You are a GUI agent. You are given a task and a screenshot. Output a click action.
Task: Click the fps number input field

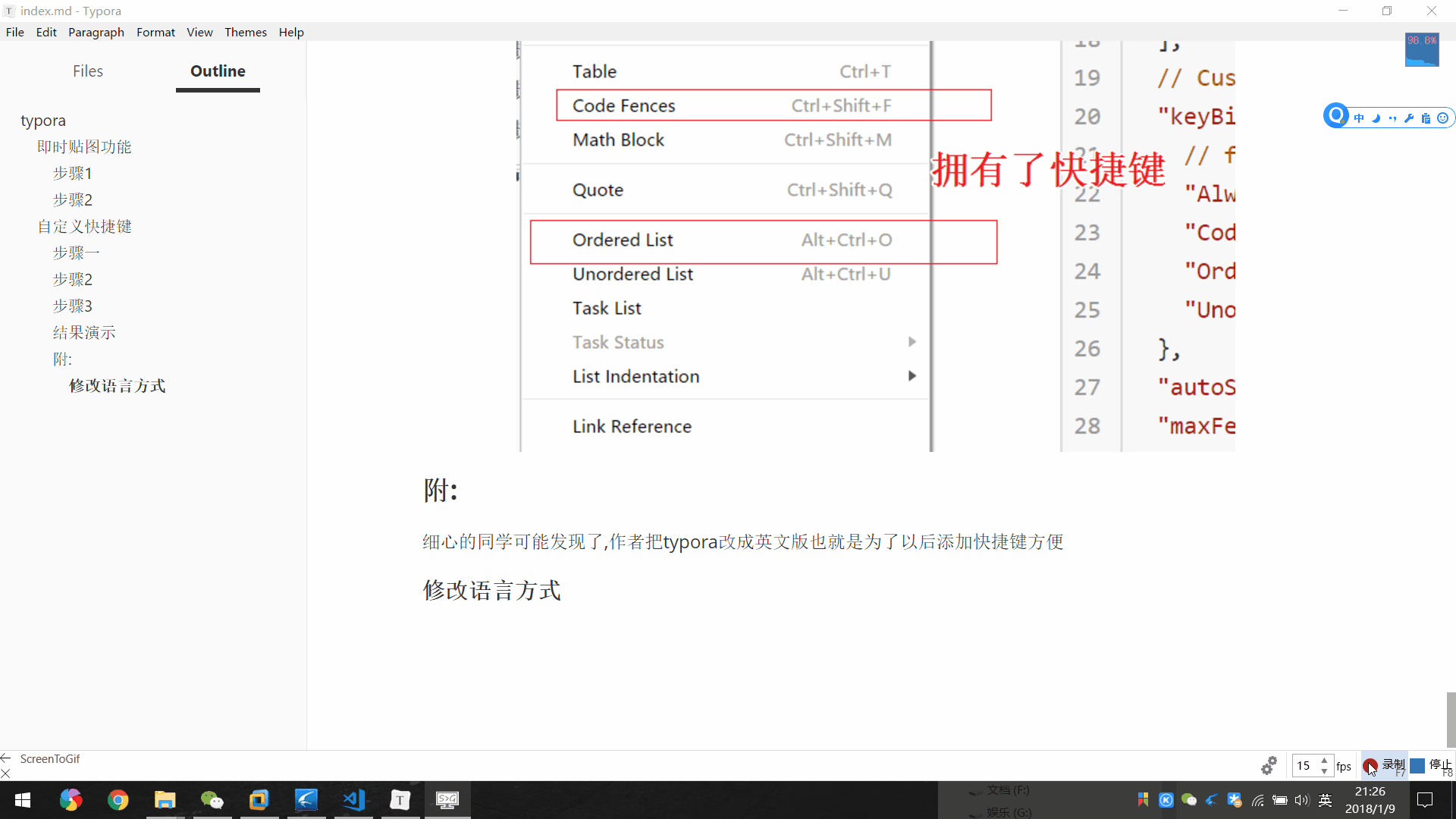point(1304,766)
